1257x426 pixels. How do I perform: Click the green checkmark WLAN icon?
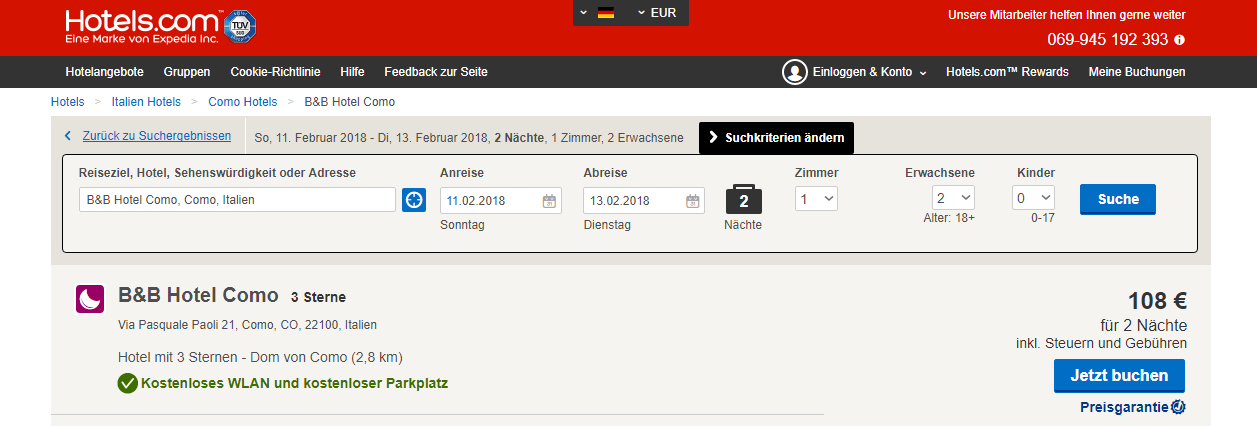(x=127, y=383)
